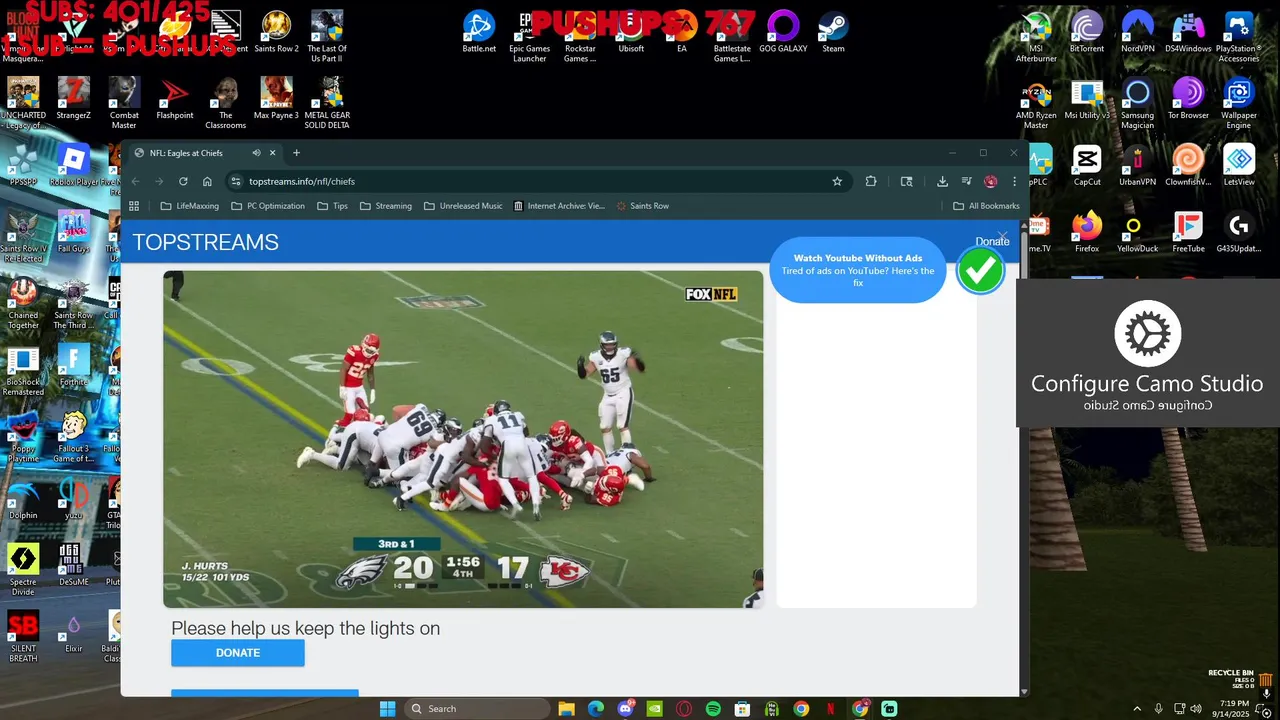Screen dimensions: 1280x720
Task: Select the Rockstar Games desktop icon
Action: tap(580, 38)
